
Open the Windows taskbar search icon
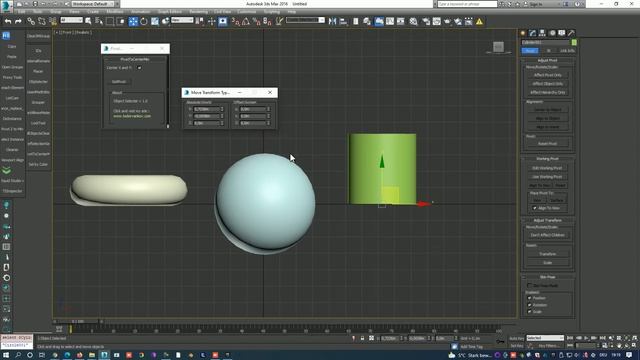[x=18, y=355]
